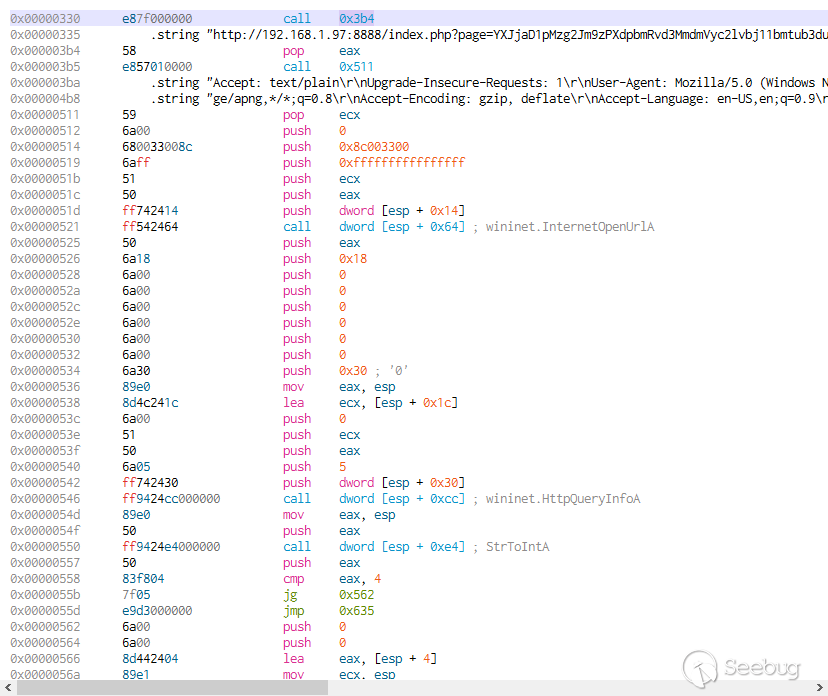Click the StrToIntA comment text
Viewport: 828px width, 696px height.
click(518, 547)
